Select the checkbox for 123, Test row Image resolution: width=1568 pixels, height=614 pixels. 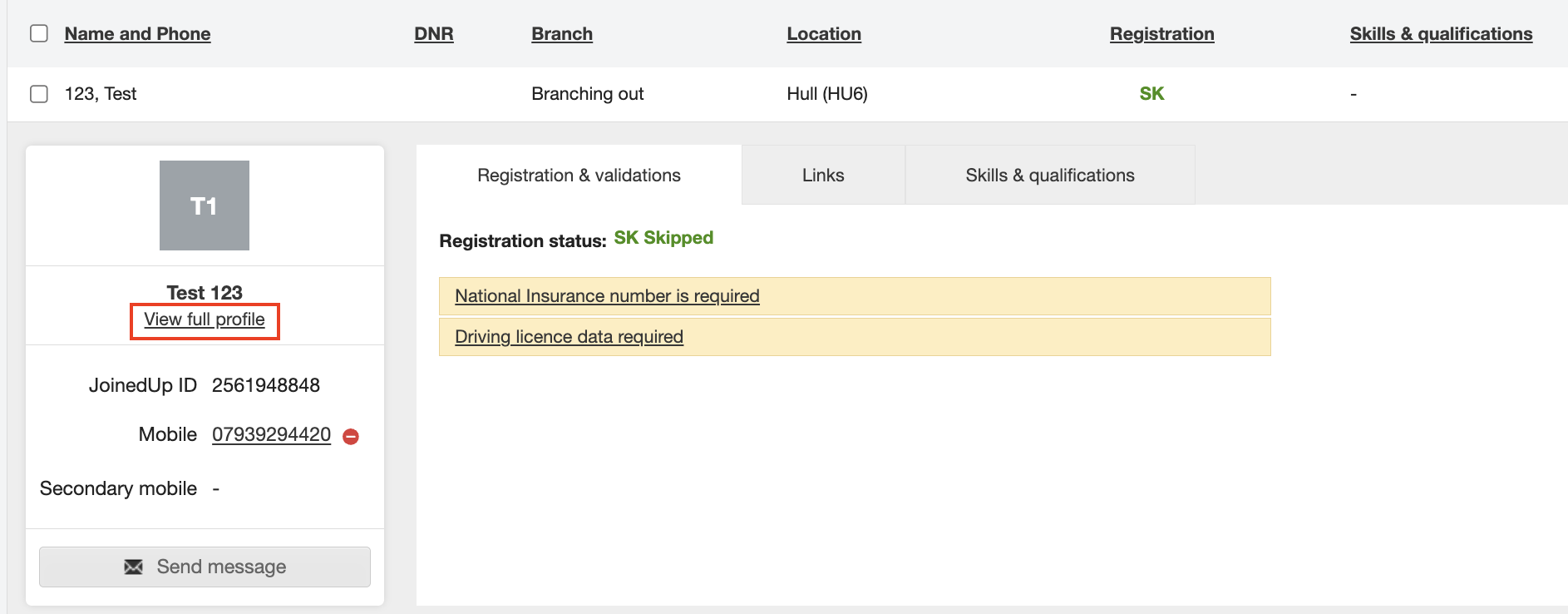[x=39, y=94]
